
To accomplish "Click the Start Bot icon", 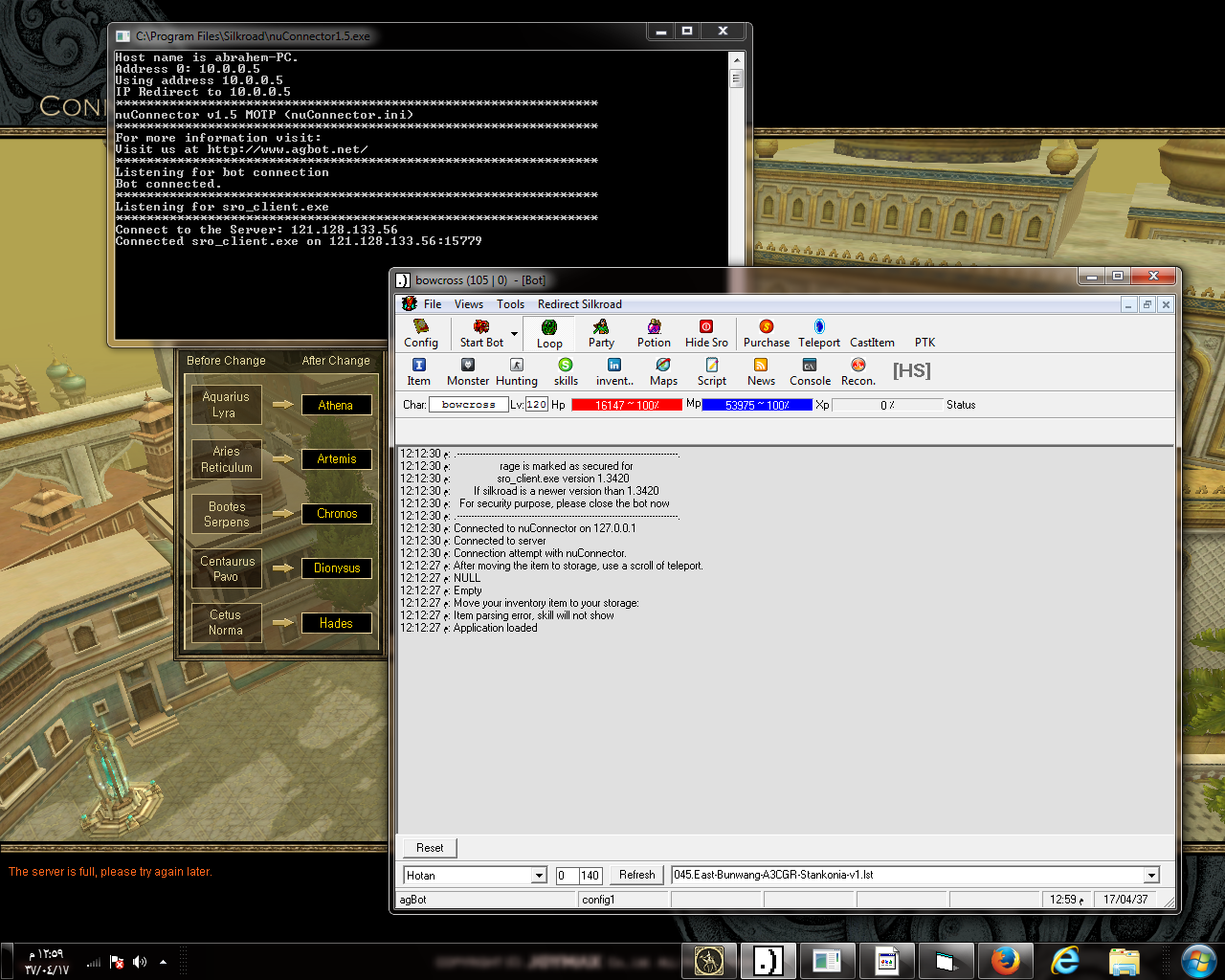I will click(x=481, y=333).
